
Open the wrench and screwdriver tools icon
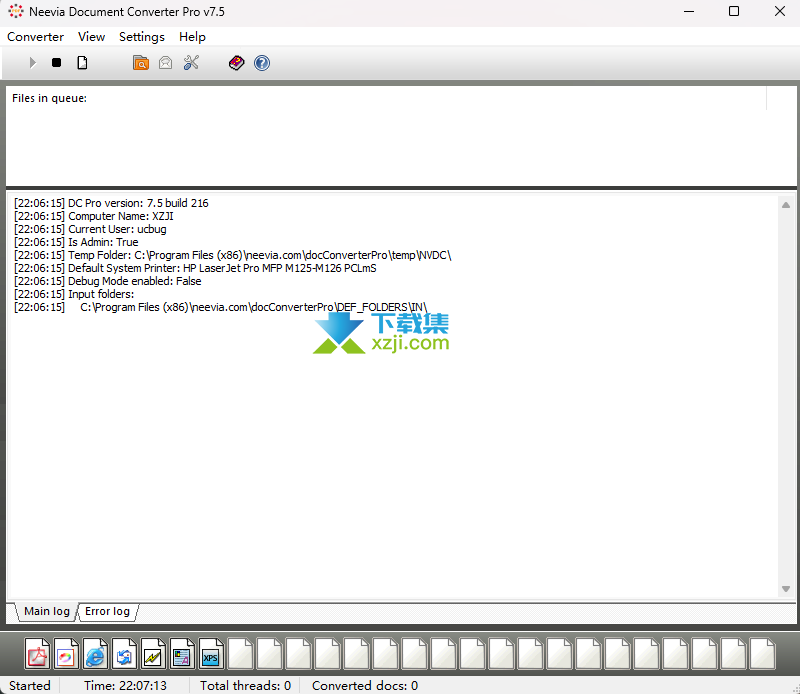(x=191, y=63)
